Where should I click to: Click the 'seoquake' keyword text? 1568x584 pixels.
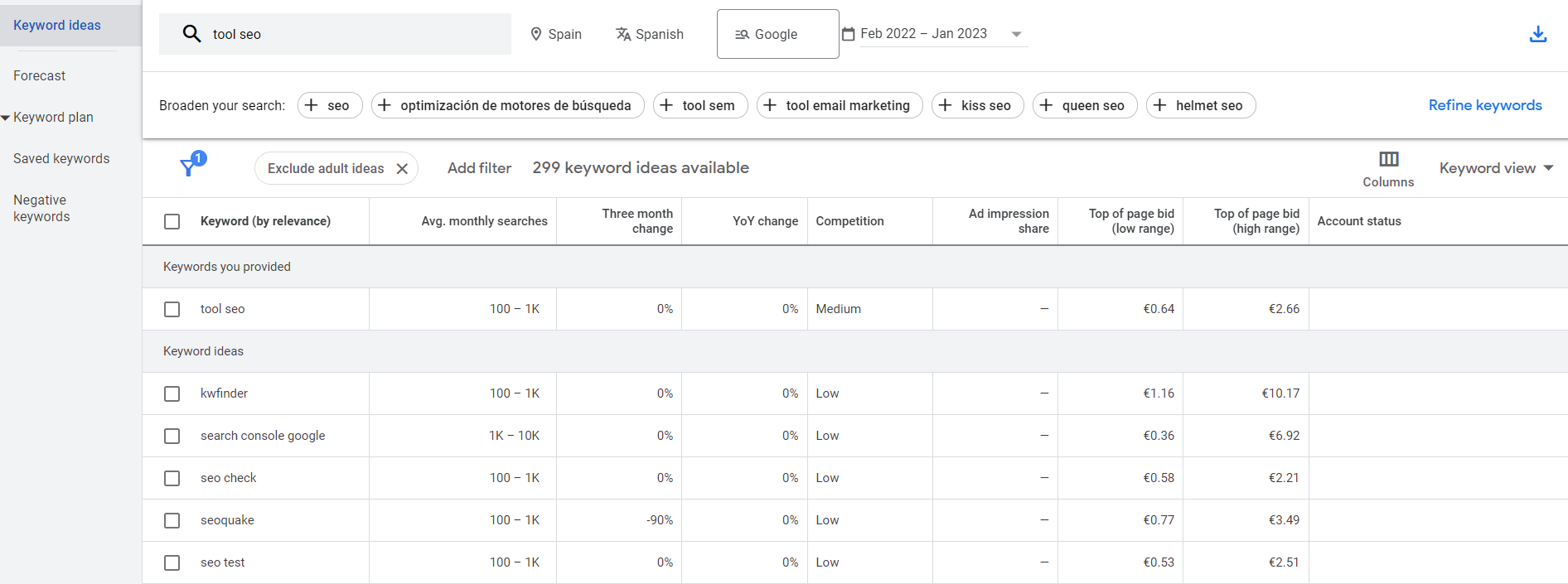pyautogui.click(x=227, y=520)
